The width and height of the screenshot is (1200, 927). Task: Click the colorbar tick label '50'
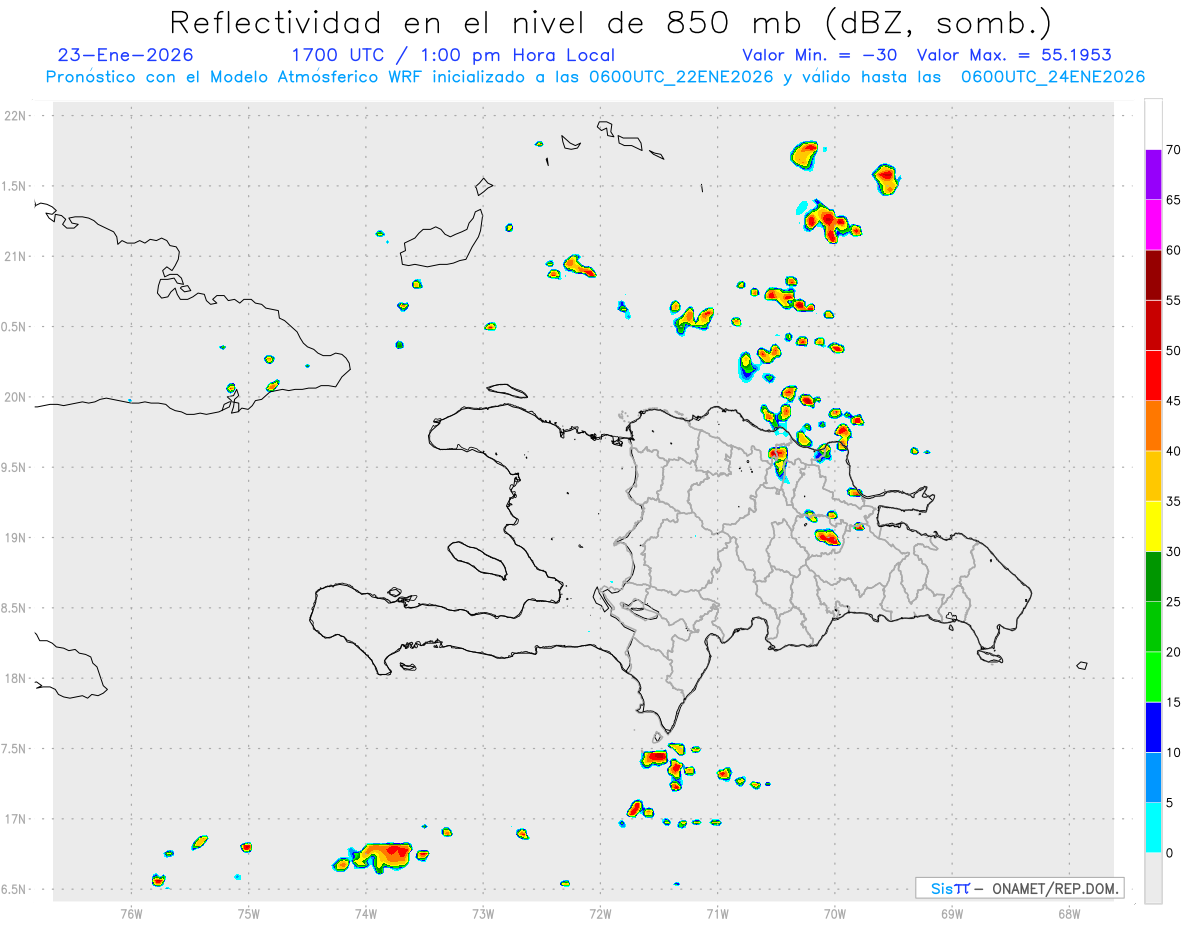click(1174, 351)
